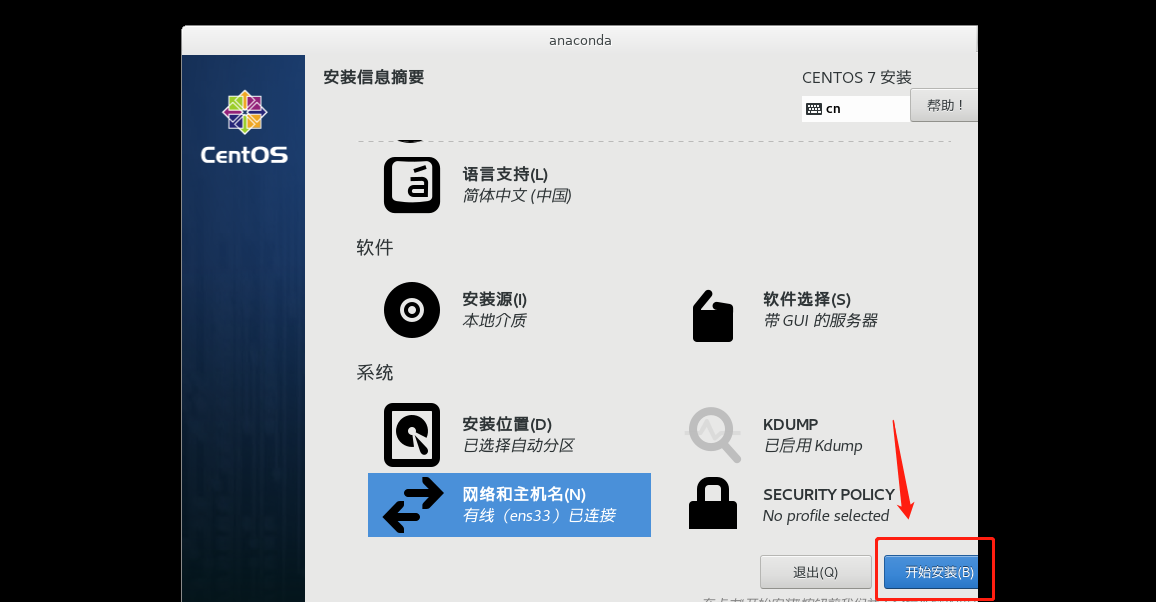
Task: Click the anaconda window title
Action: [580, 41]
